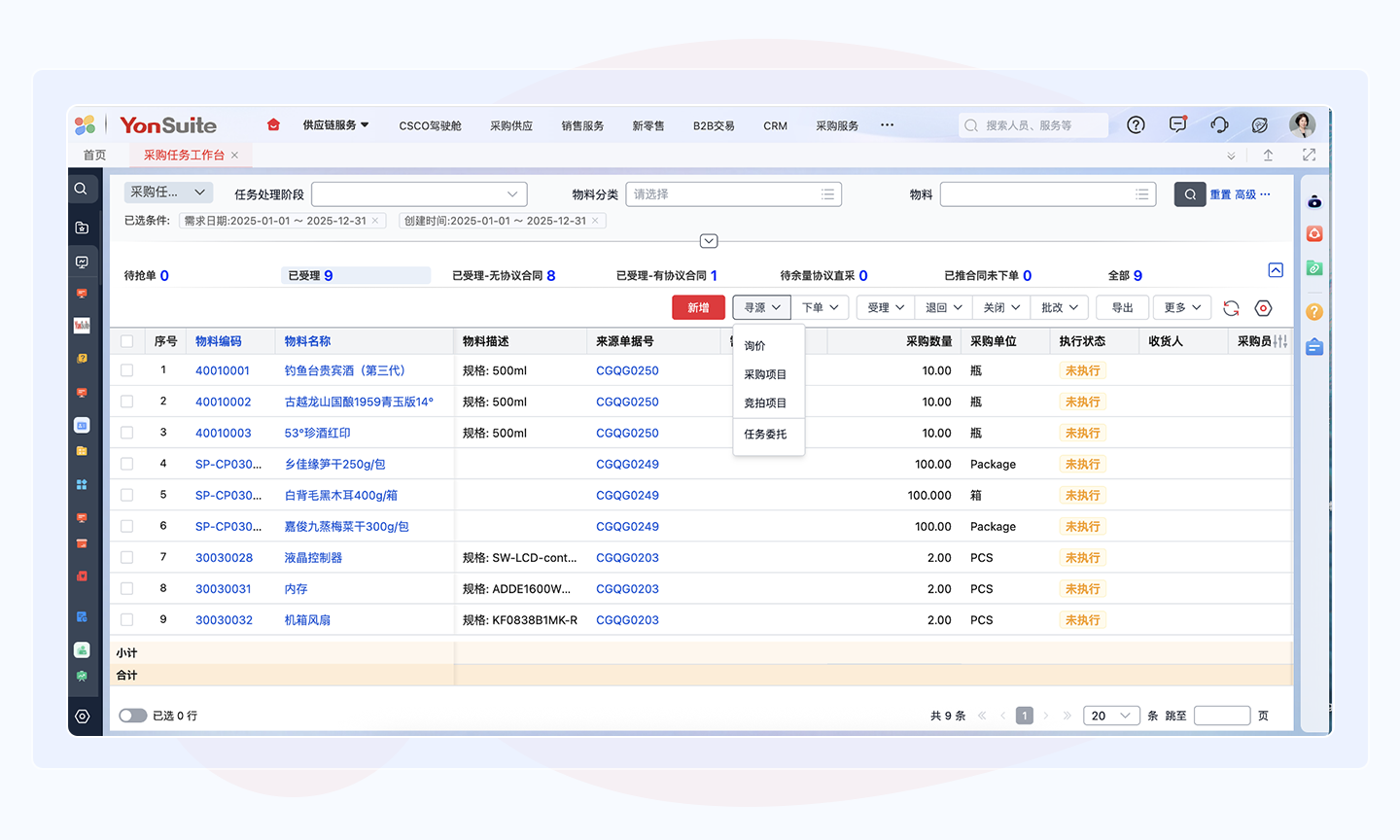Image resolution: width=1400 pixels, height=840 pixels.
Task: Click the dark search button near 重置
Action: click(x=1189, y=194)
